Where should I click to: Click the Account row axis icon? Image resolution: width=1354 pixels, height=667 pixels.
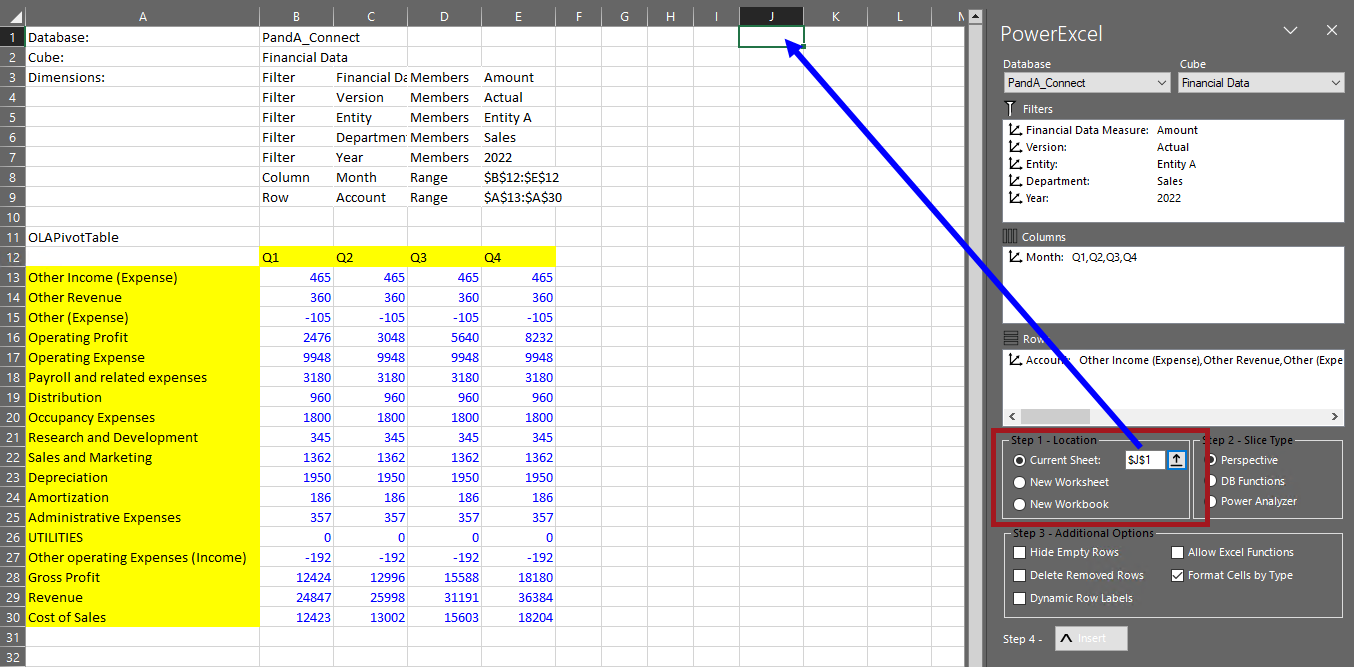click(x=1016, y=359)
